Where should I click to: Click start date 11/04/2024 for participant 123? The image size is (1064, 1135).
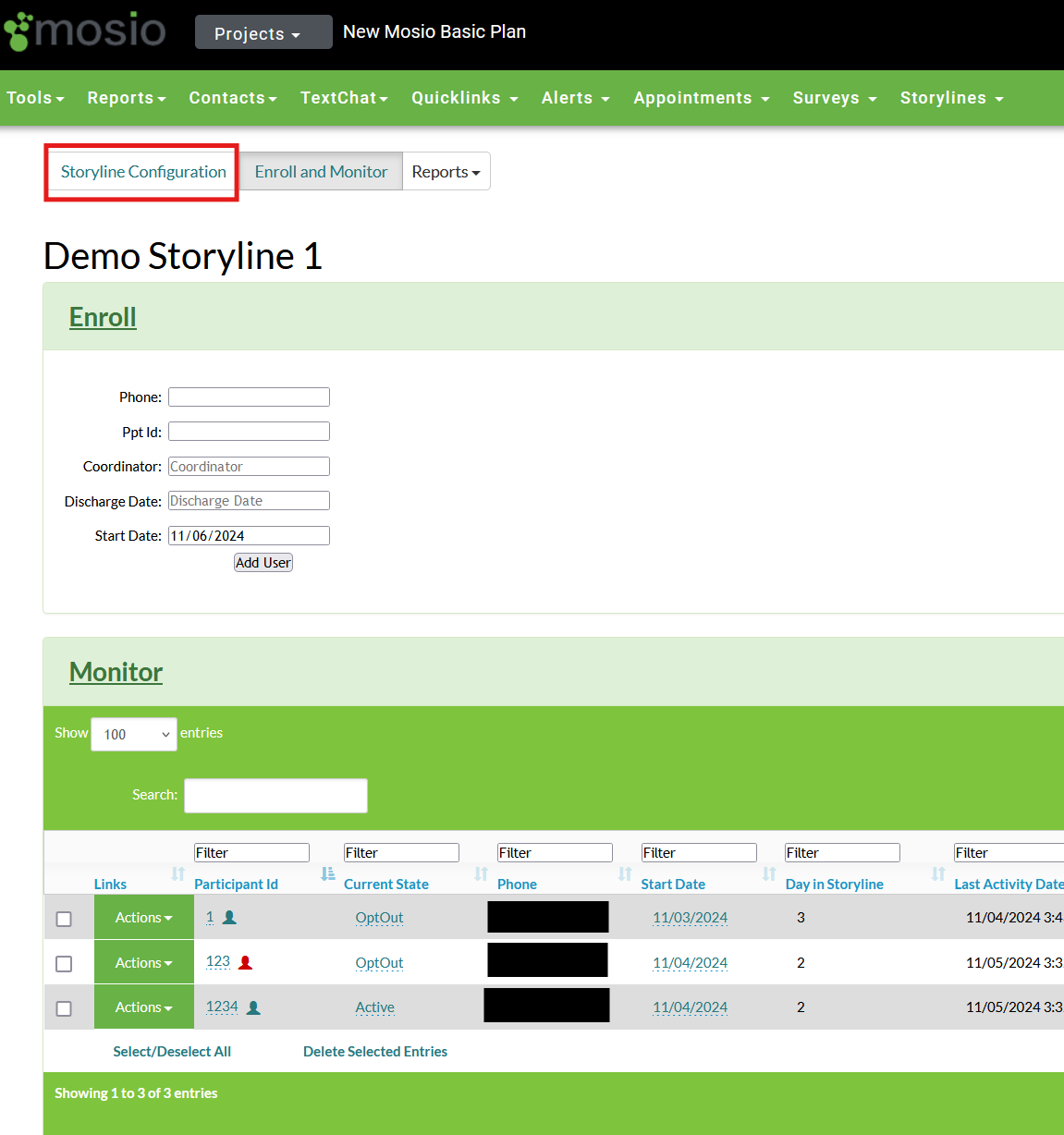690,963
